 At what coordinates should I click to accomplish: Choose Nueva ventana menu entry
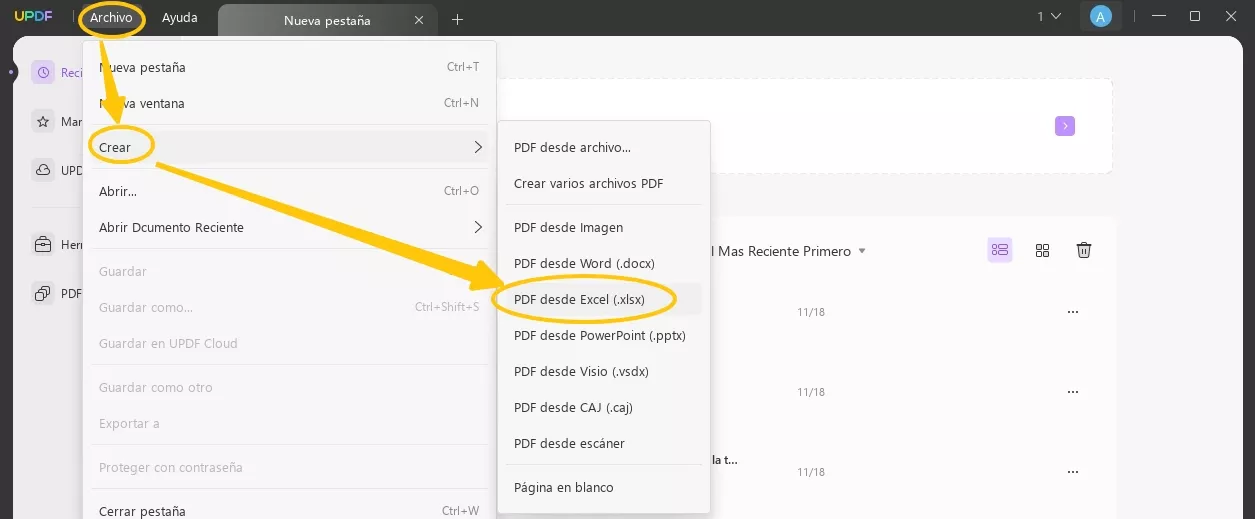pyautogui.click(x=290, y=103)
